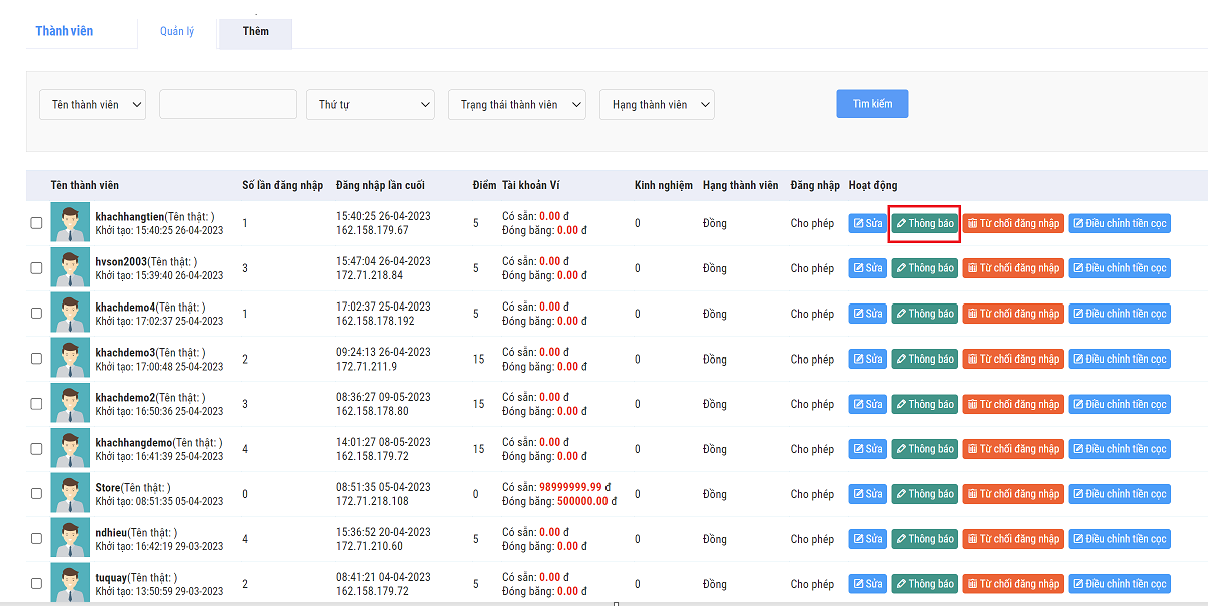This screenshot has height=606, width=1208.
Task: Click the search text input field
Action: (228, 105)
